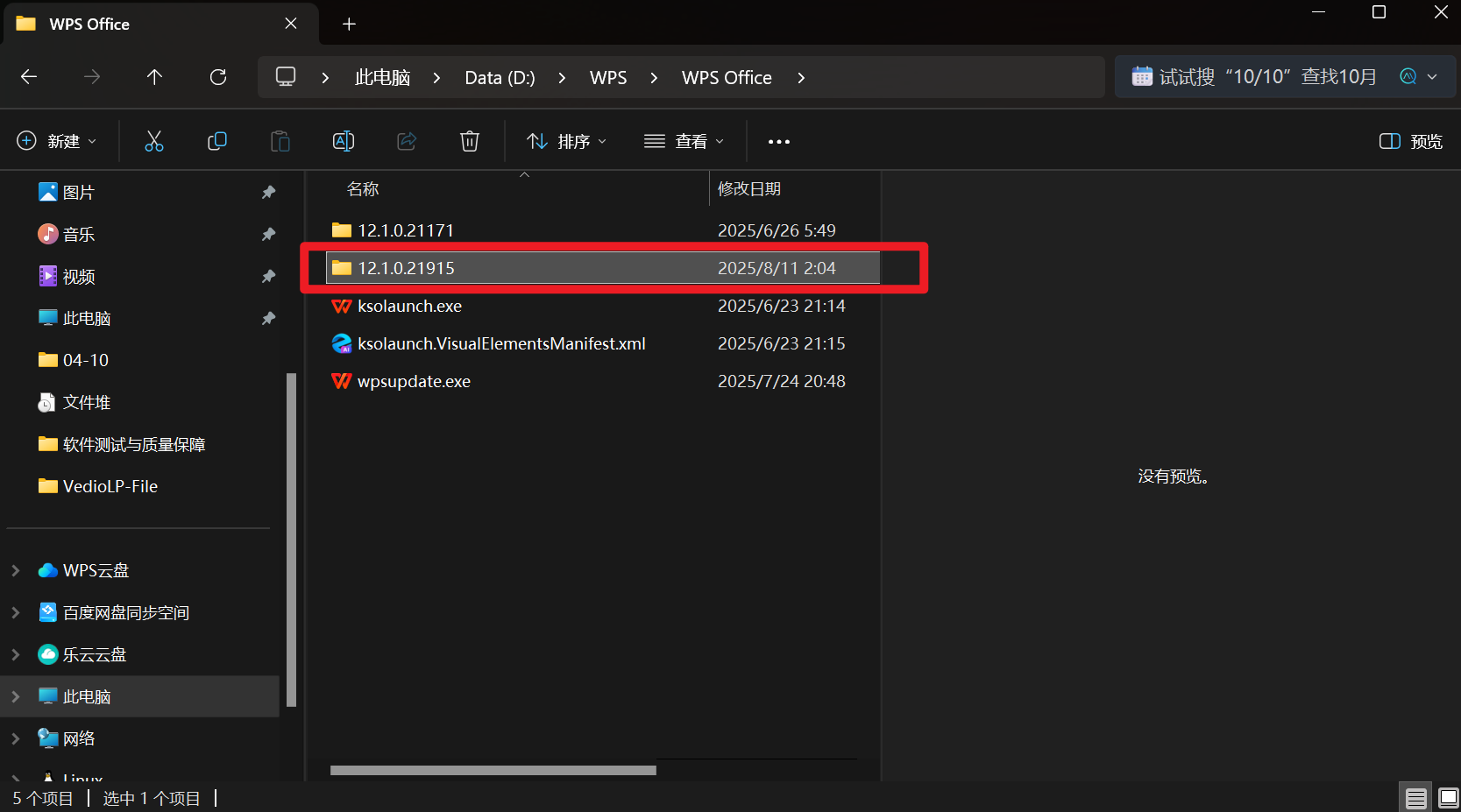
Task: Open the 查看 view dropdown
Action: coord(684,141)
